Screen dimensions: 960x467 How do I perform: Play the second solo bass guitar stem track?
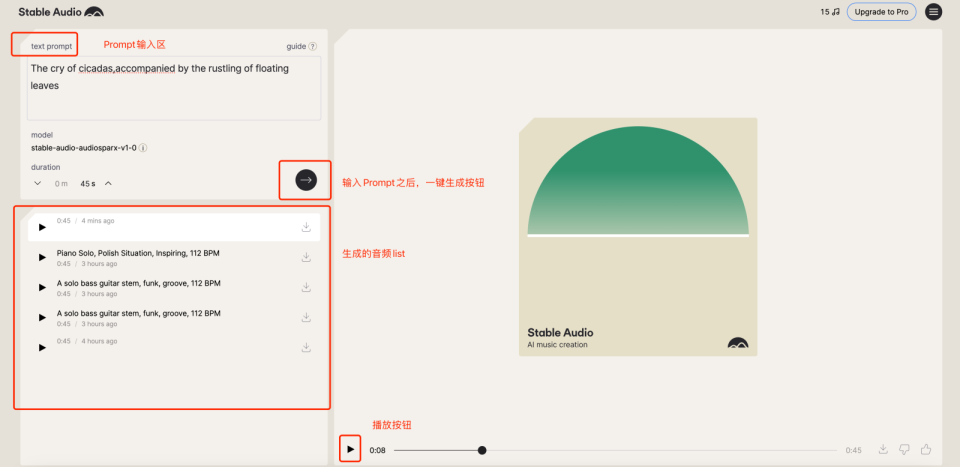click(42, 317)
